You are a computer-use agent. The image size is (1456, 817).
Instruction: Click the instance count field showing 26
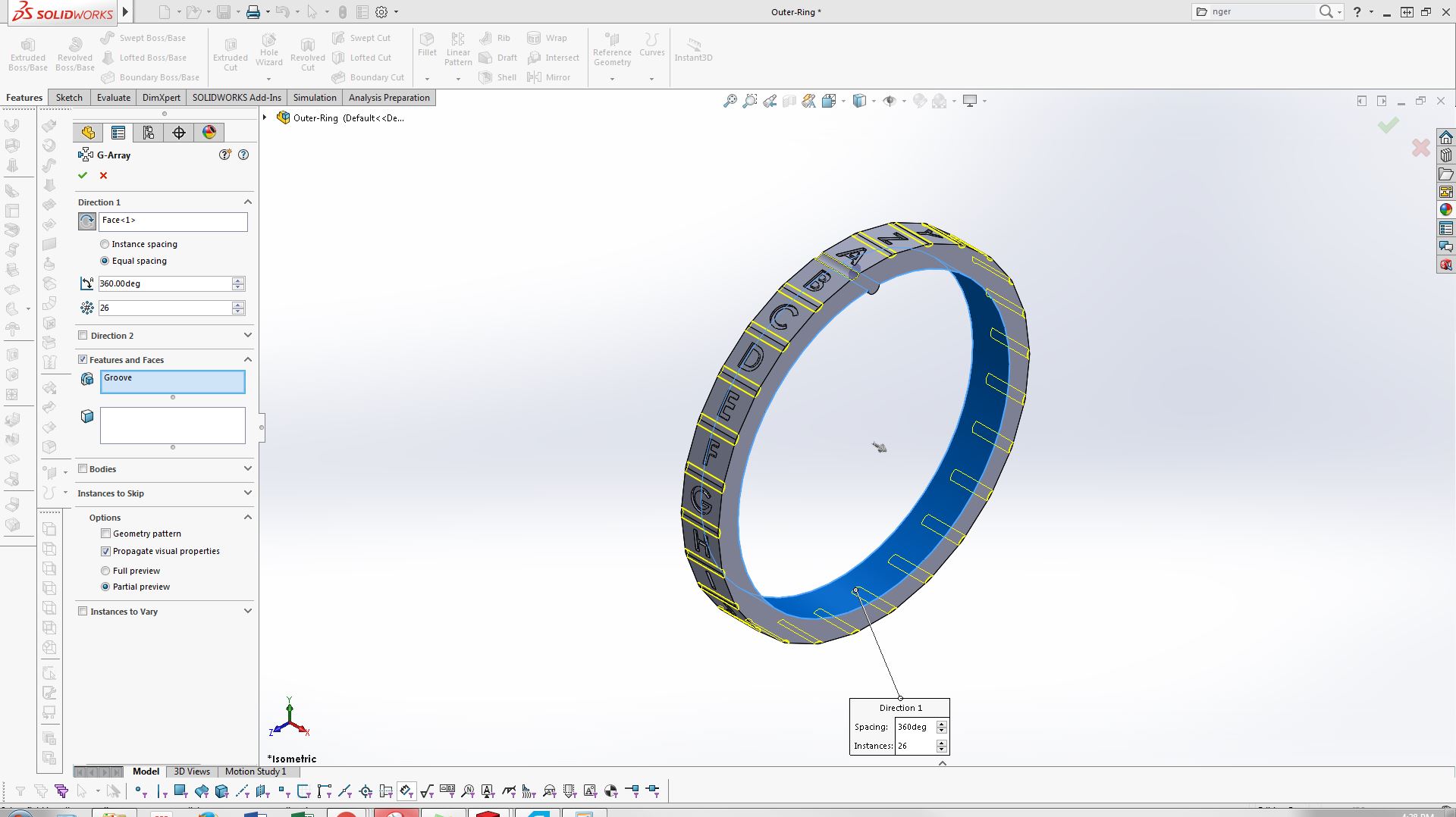tap(165, 308)
